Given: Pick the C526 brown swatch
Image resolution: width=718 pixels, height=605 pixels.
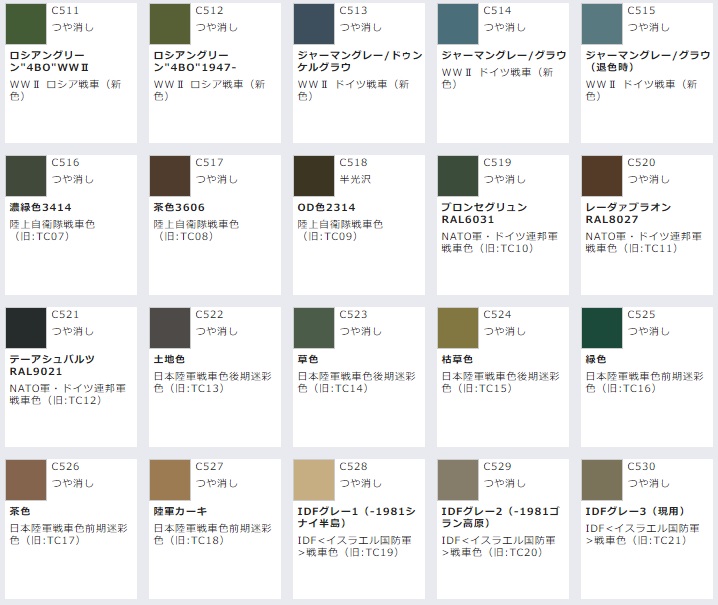Looking at the screenshot, I should (26, 480).
